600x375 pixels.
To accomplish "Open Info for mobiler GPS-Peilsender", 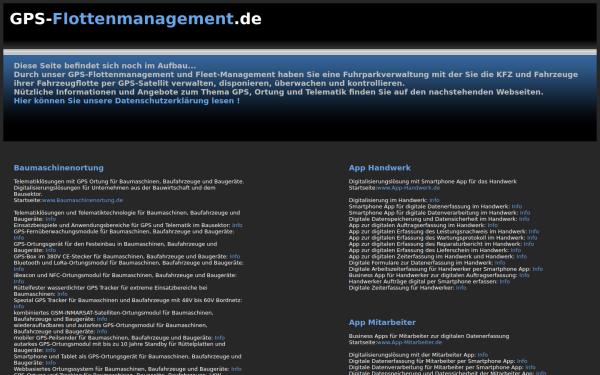I will click(x=220, y=338).
